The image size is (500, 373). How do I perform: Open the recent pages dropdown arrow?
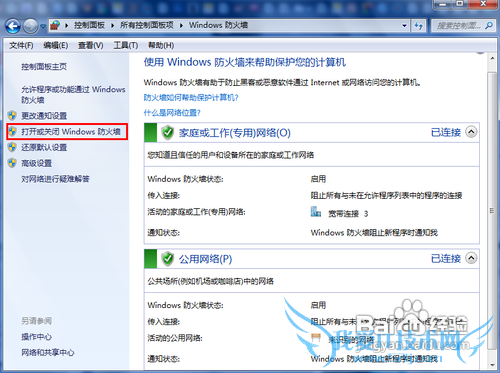coord(43,26)
